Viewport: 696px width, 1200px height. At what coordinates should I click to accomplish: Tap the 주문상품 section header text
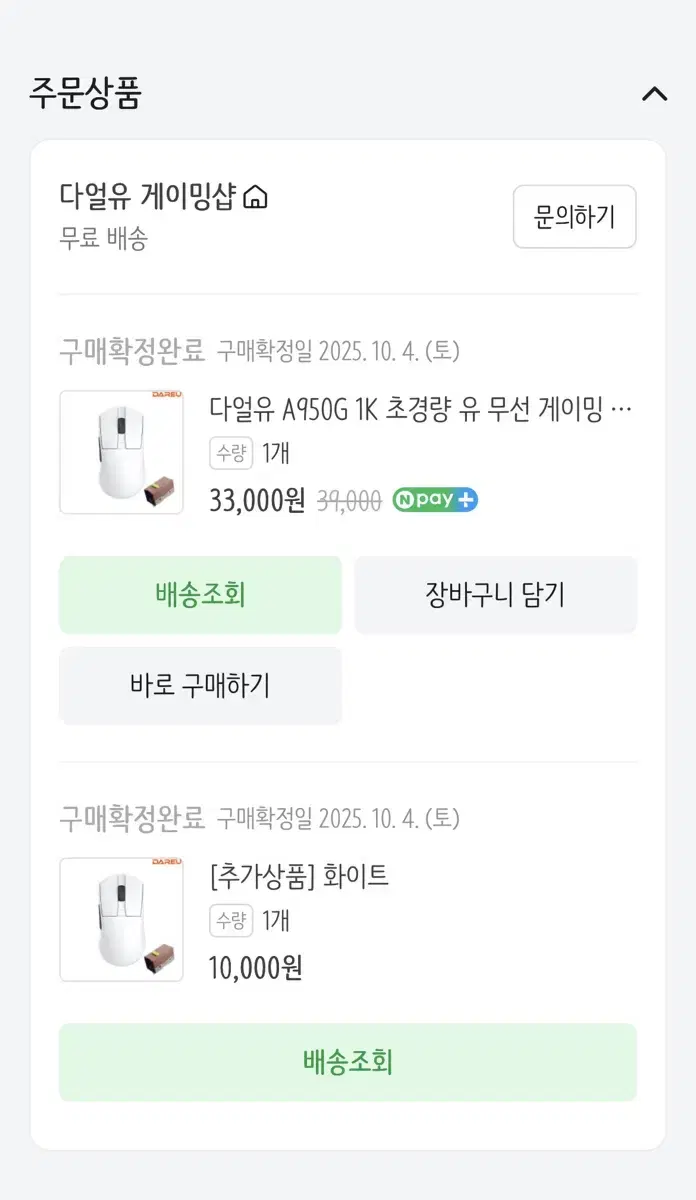tap(86, 94)
